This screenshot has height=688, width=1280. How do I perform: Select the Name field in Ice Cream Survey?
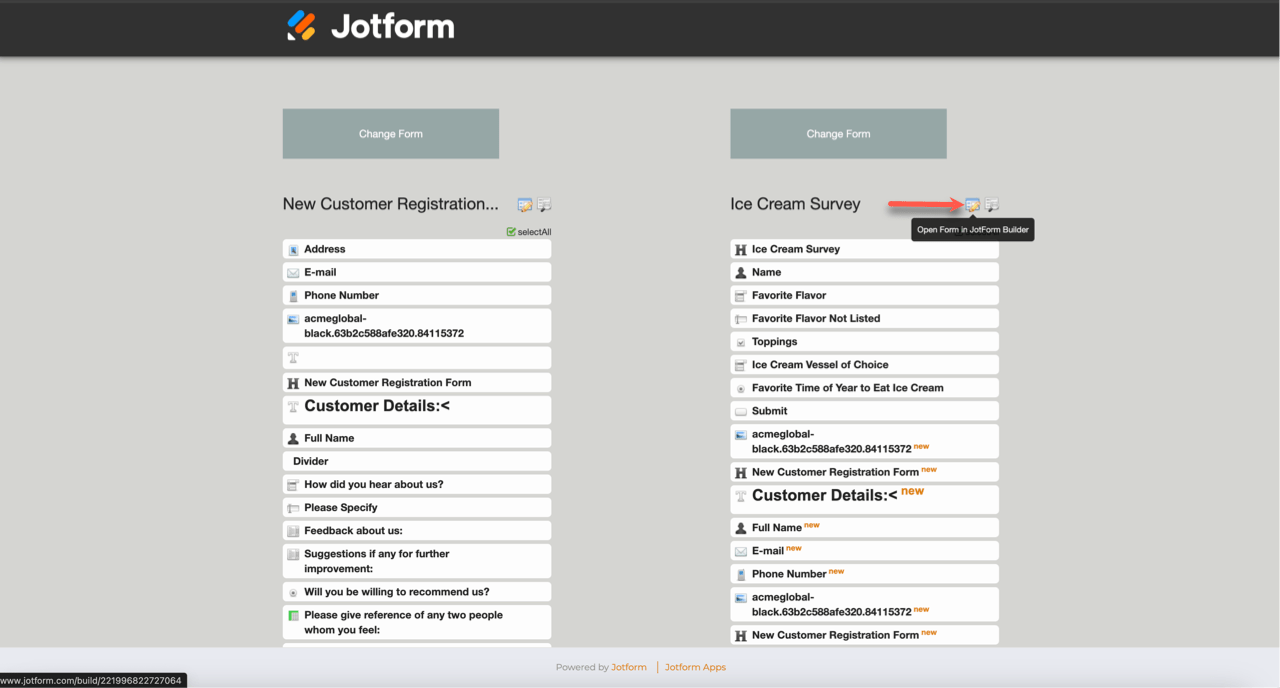click(865, 272)
